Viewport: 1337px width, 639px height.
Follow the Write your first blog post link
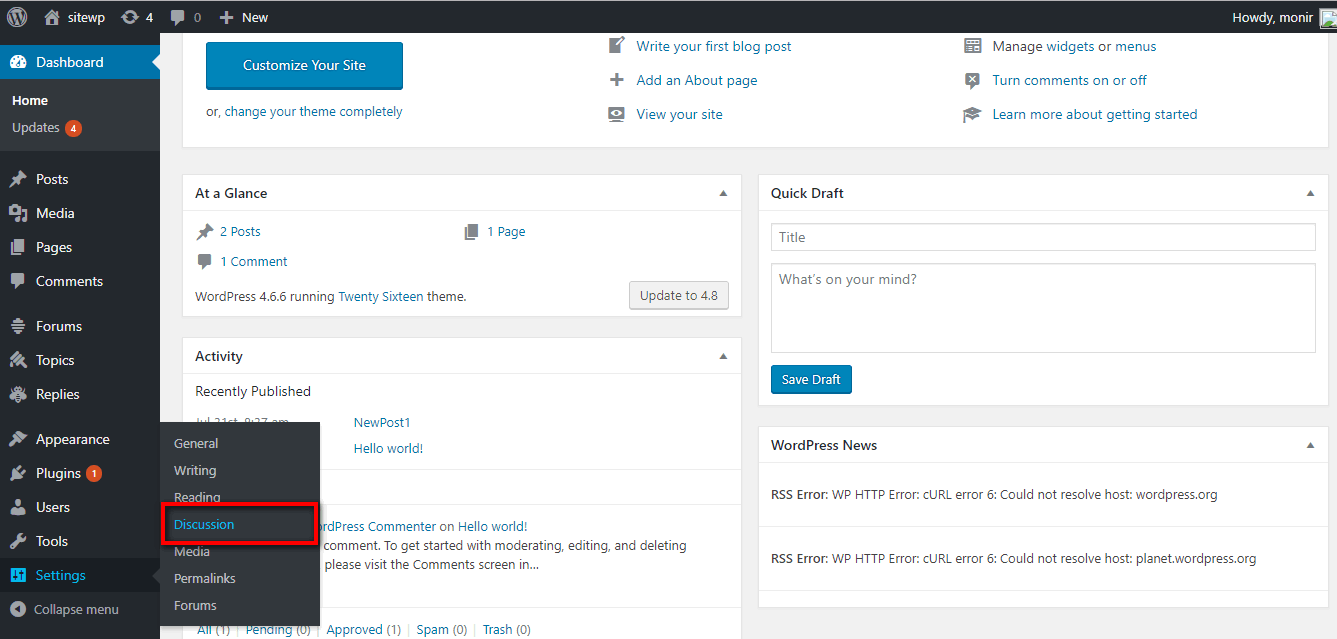click(x=714, y=46)
